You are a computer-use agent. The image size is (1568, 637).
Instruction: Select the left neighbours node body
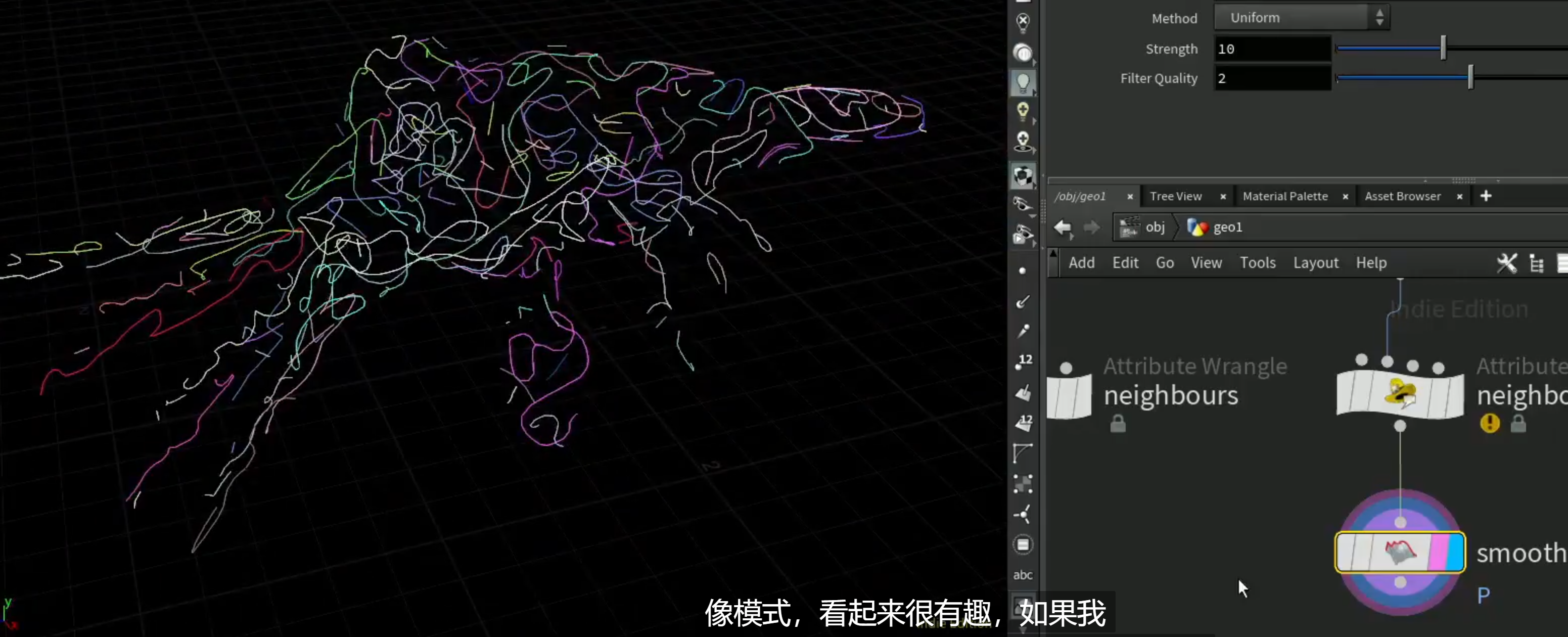coord(1070,397)
